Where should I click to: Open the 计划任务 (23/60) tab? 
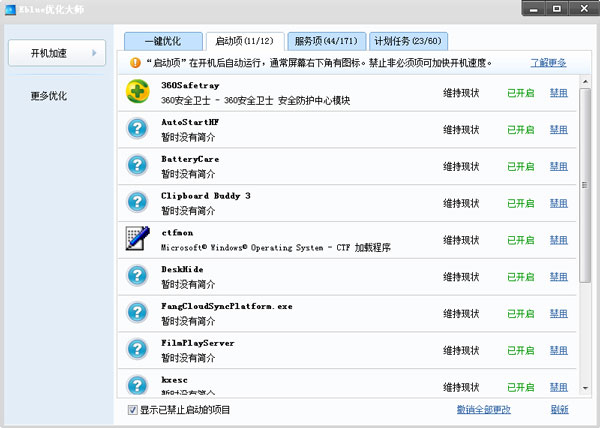[408, 41]
